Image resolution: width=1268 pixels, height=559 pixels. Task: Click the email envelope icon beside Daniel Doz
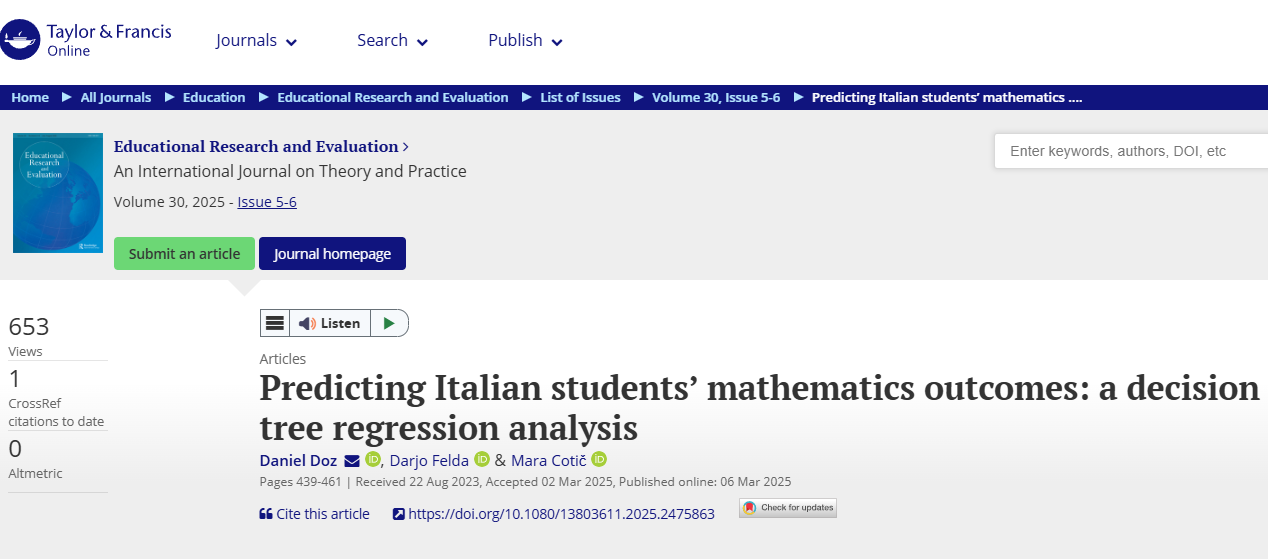pyautogui.click(x=352, y=460)
